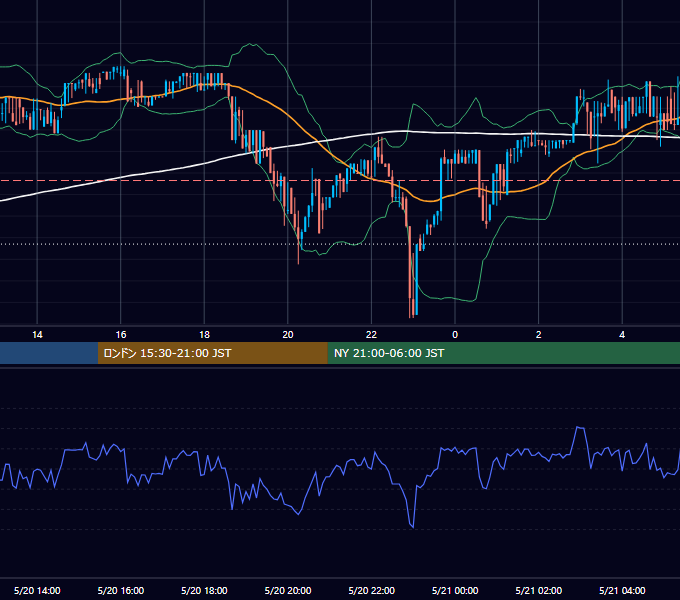Click the hour label 14 on price chart axis
Image resolution: width=680 pixels, height=600 pixels.
coord(37,334)
